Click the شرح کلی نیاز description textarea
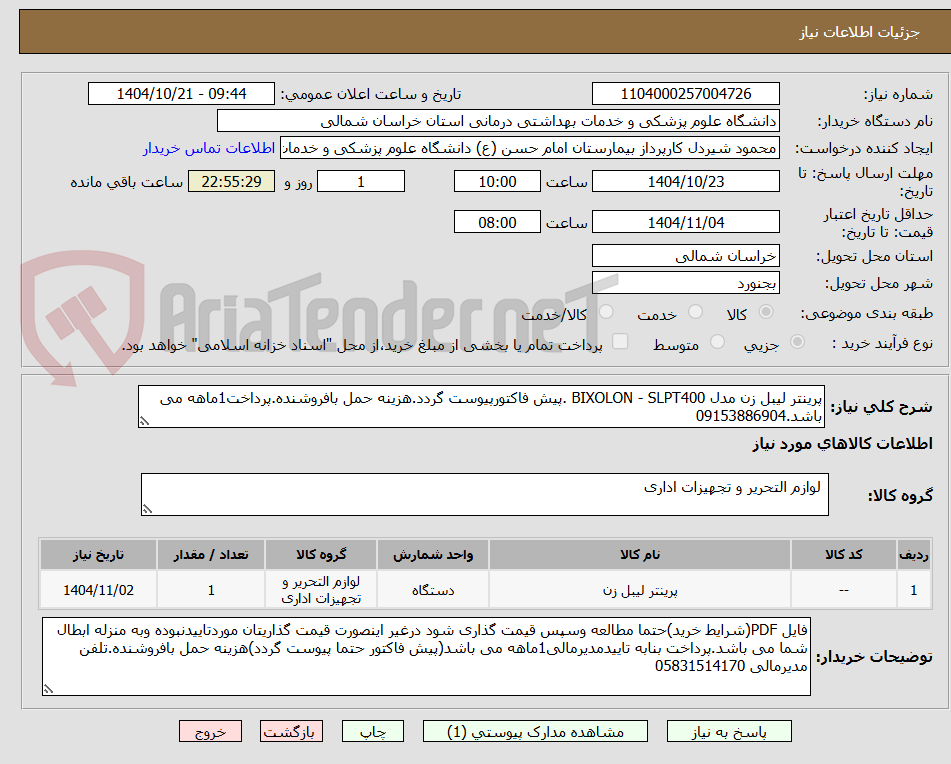Viewport: 951px width, 764px height. pyautogui.click(x=481, y=406)
